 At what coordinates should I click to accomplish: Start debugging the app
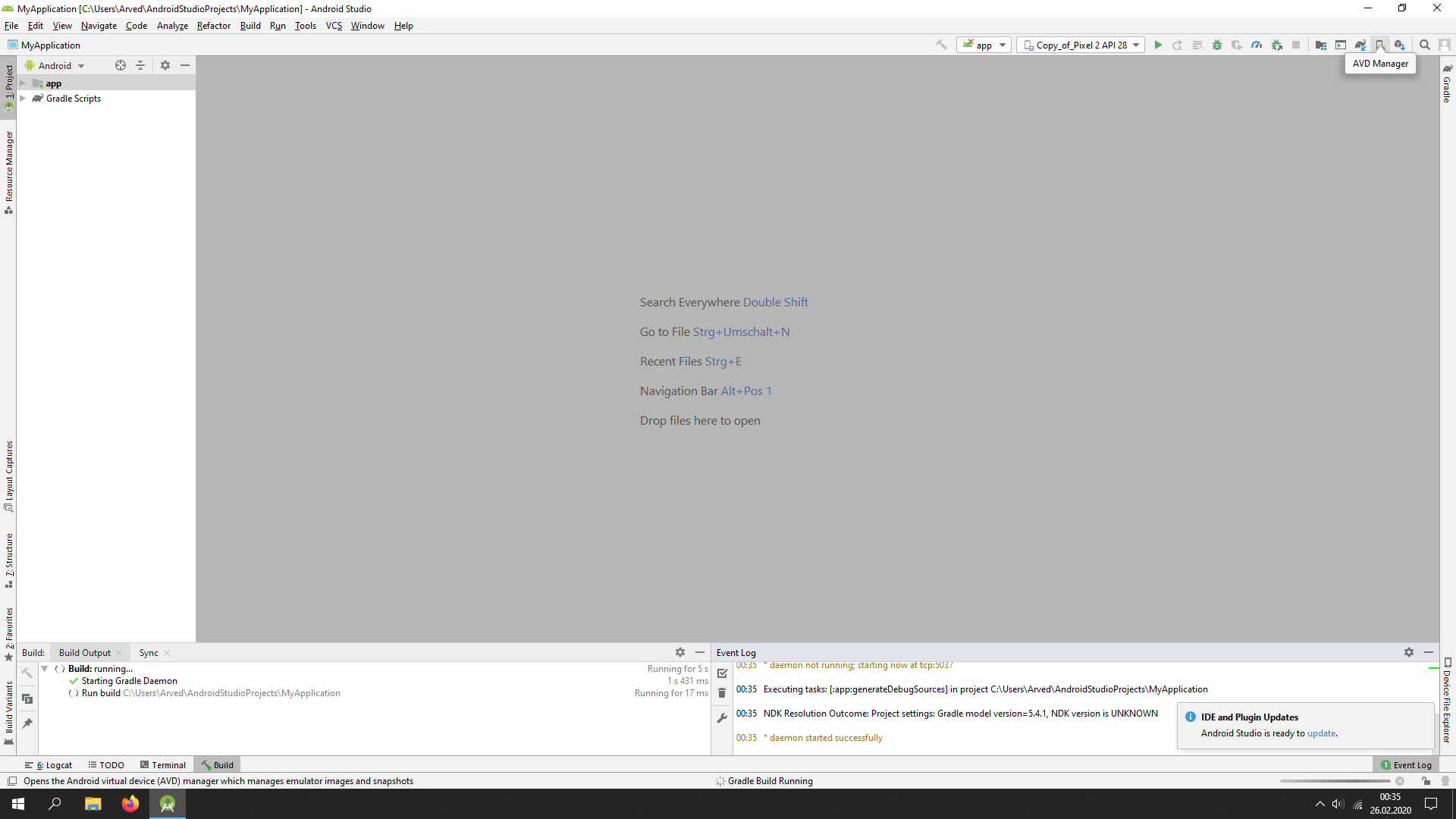pyautogui.click(x=1217, y=45)
